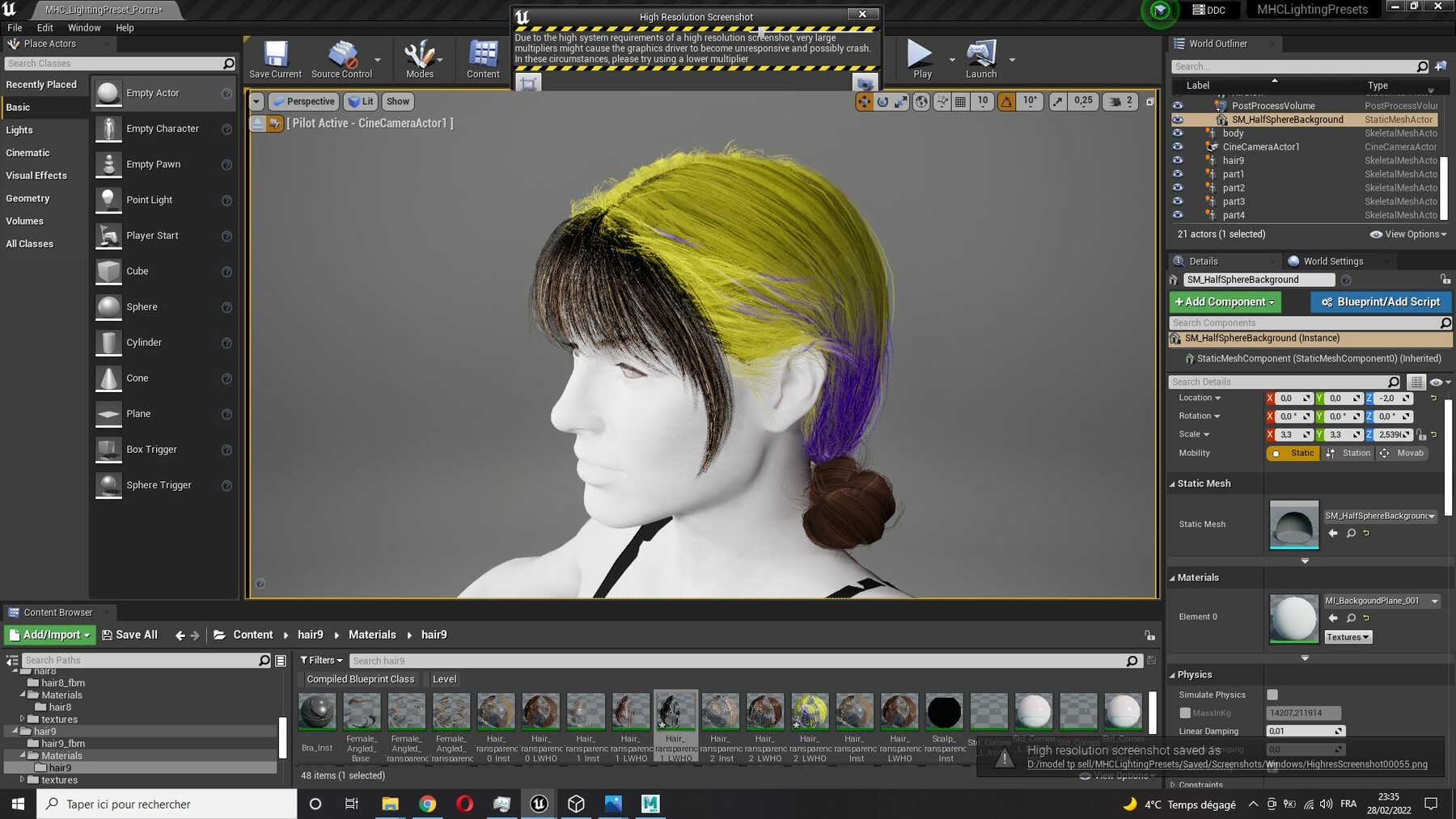This screenshot has height=819, width=1456.
Task: Open Source Control from the toolbar
Action: click(x=341, y=59)
